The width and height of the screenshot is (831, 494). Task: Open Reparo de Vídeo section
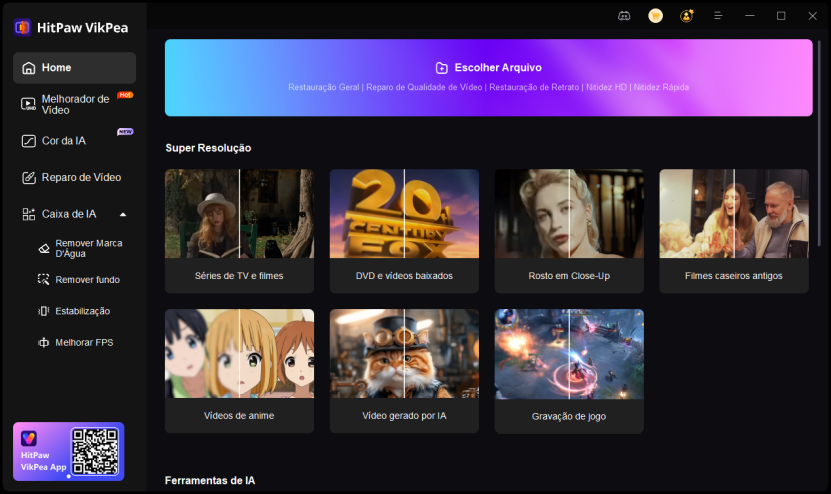pyautogui.click(x=75, y=178)
